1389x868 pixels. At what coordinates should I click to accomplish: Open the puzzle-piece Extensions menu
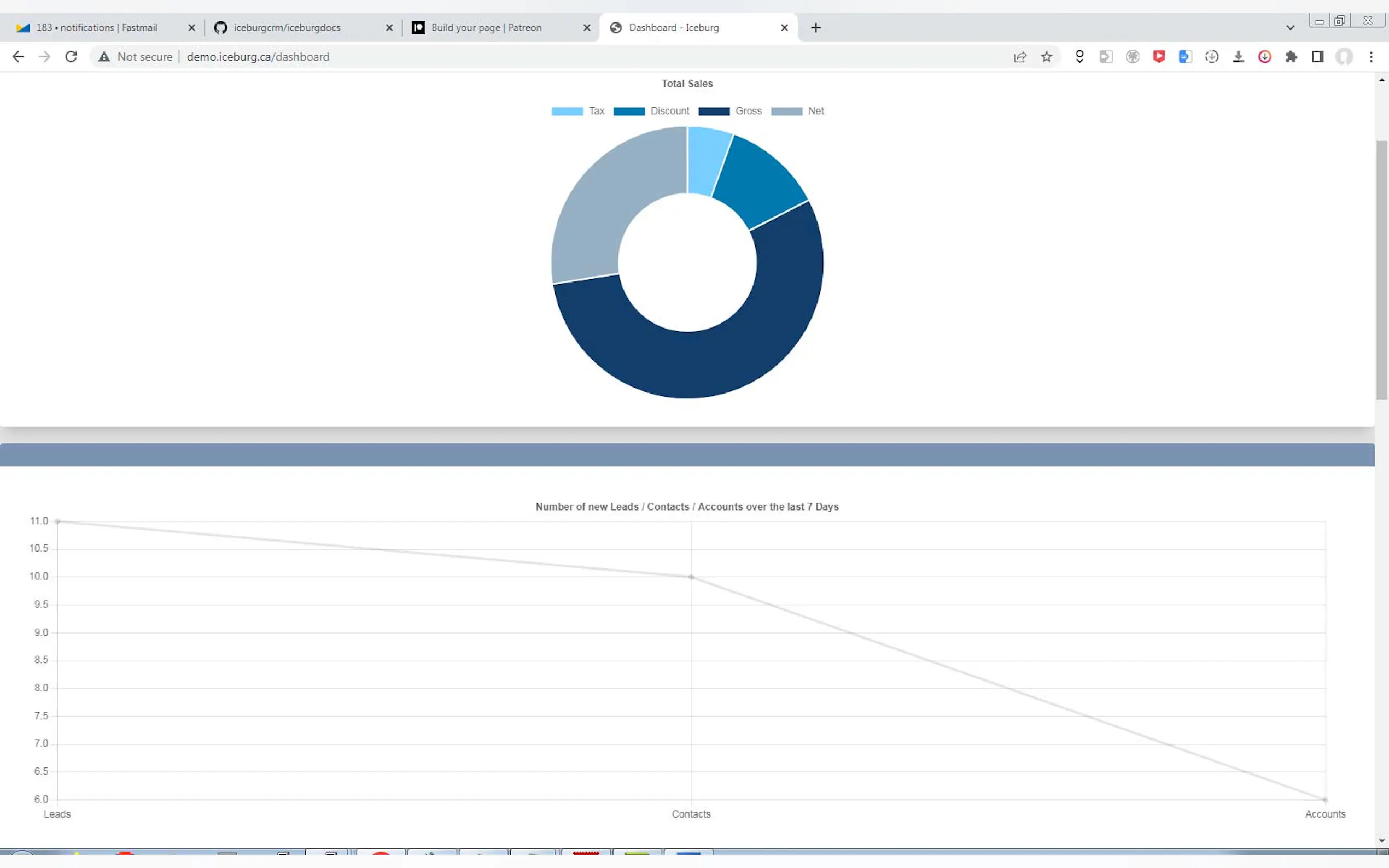point(1291,57)
